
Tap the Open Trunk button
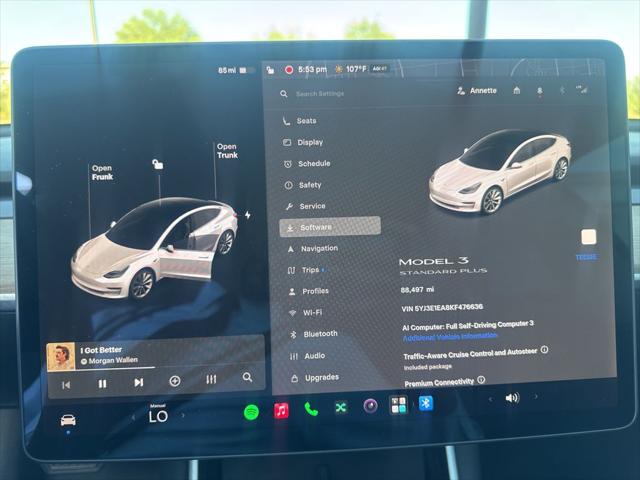click(227, 151)
